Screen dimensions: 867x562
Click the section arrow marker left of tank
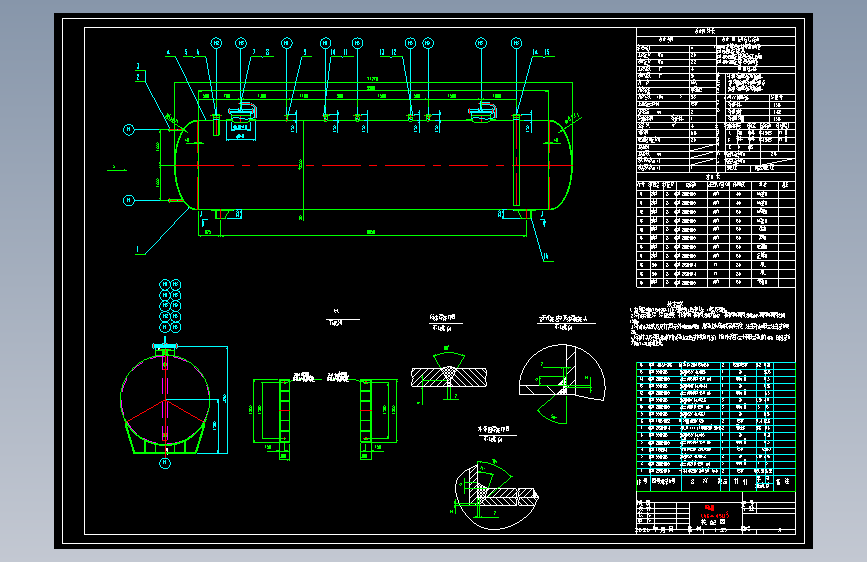pos(116,168)
